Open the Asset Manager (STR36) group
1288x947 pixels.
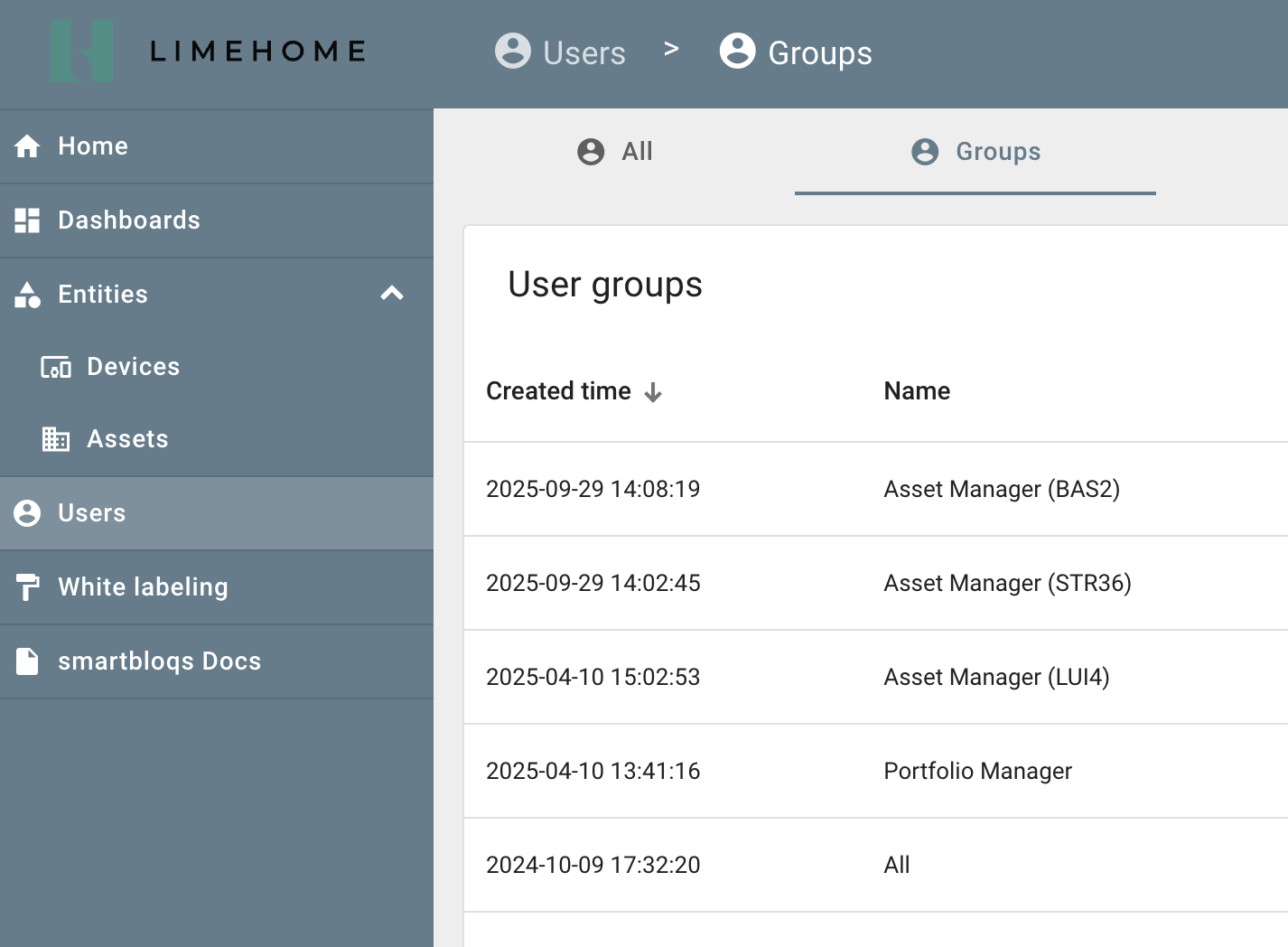(x=1006, y=583)
